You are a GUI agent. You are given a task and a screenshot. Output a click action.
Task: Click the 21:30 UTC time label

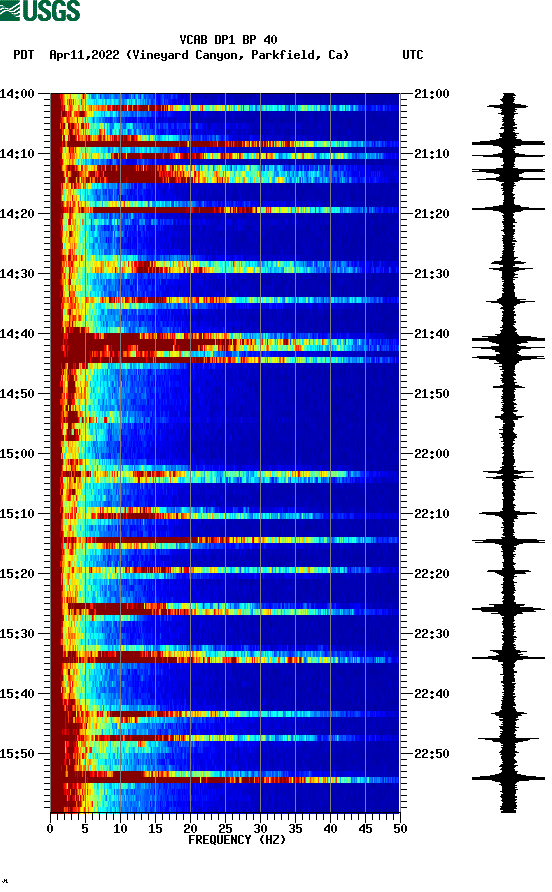[432, 274]
